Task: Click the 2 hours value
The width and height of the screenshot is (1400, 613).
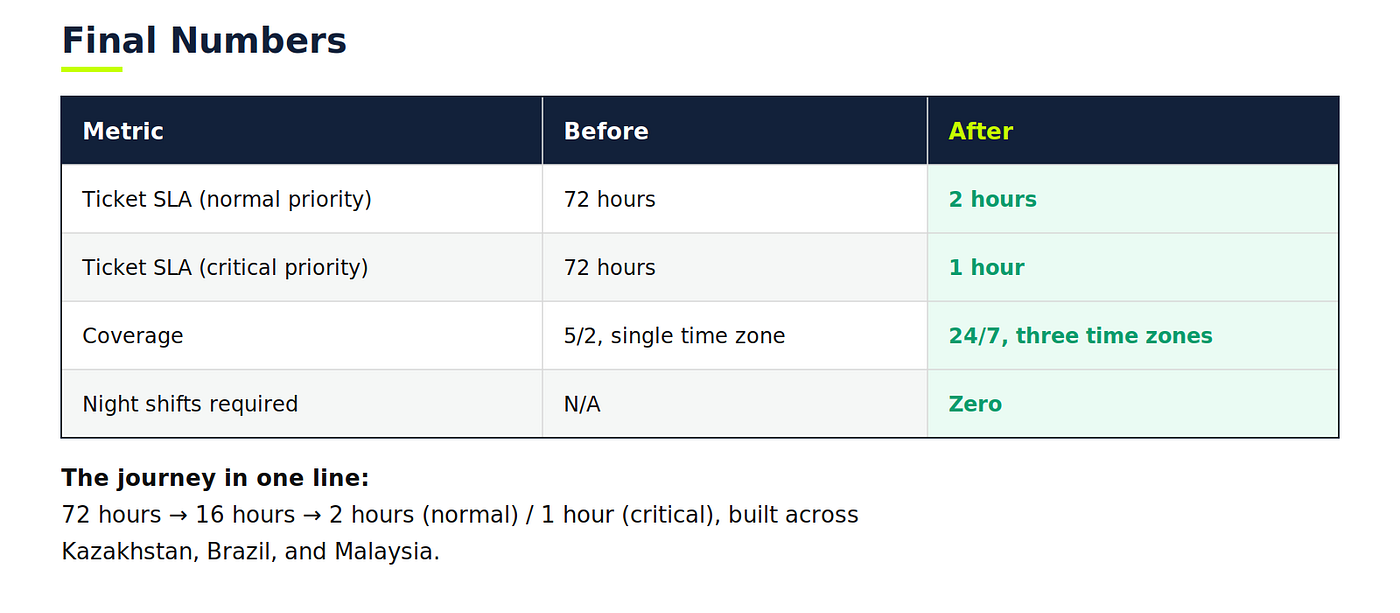Action: [x=993, y=199]
